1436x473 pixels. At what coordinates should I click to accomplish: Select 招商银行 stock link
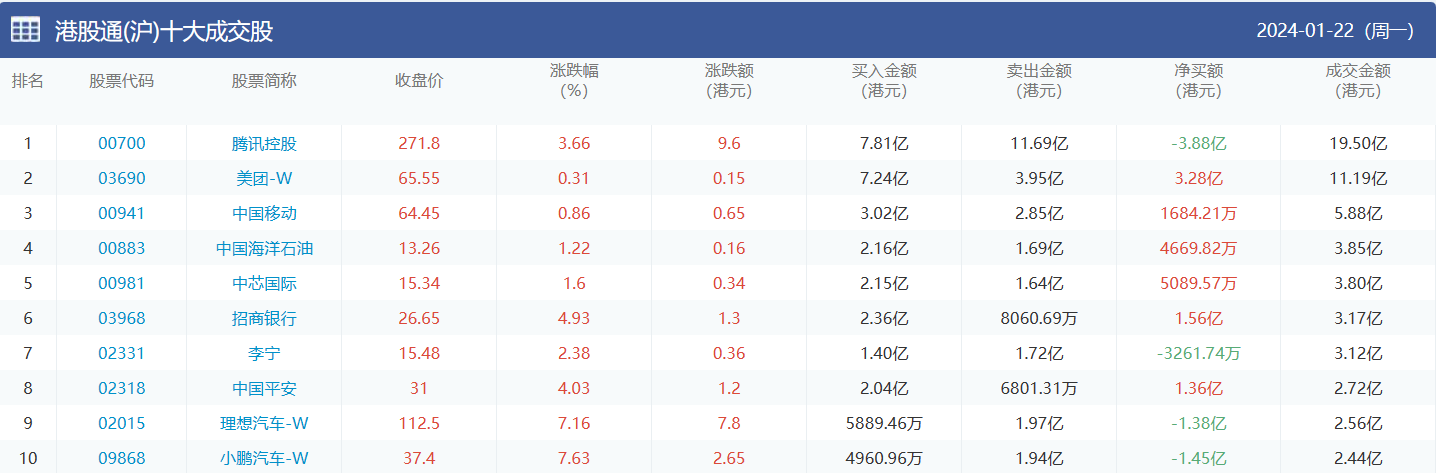click(x=264, y=318)
